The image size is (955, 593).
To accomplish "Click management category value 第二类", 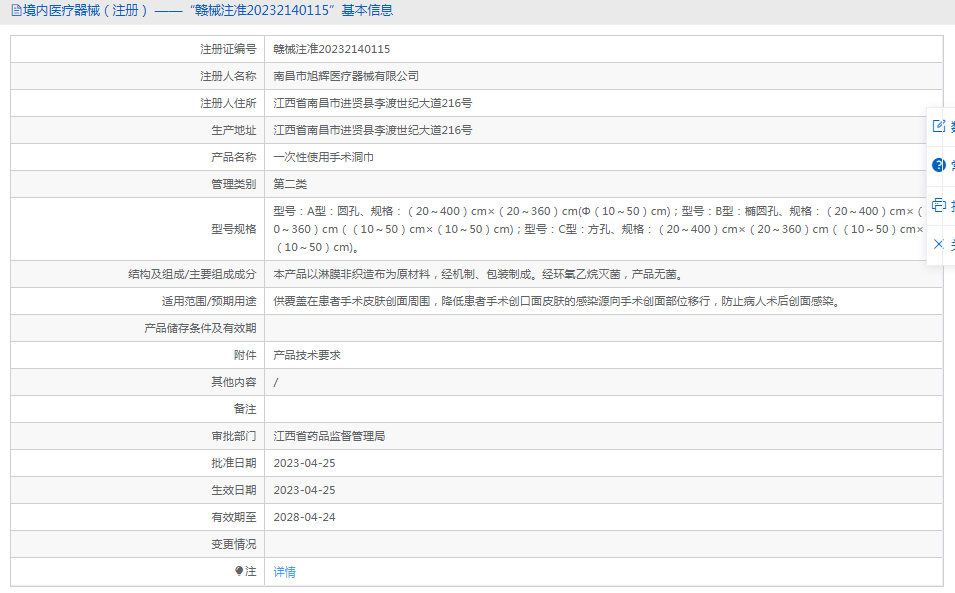I will click(290, 184).
